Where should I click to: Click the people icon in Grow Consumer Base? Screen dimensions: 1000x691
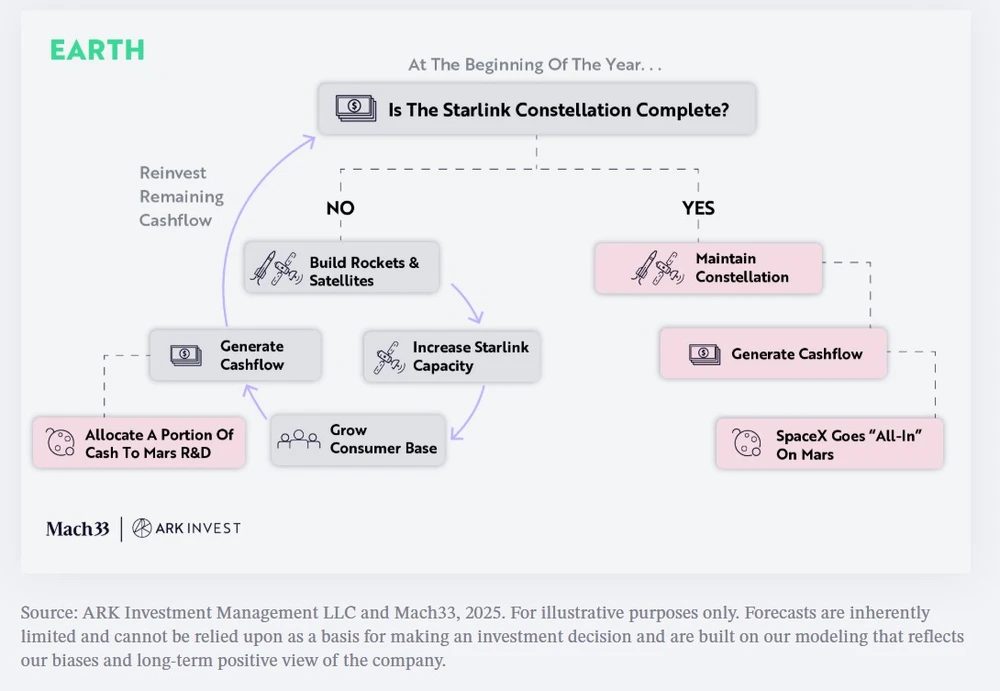point(298,439)
